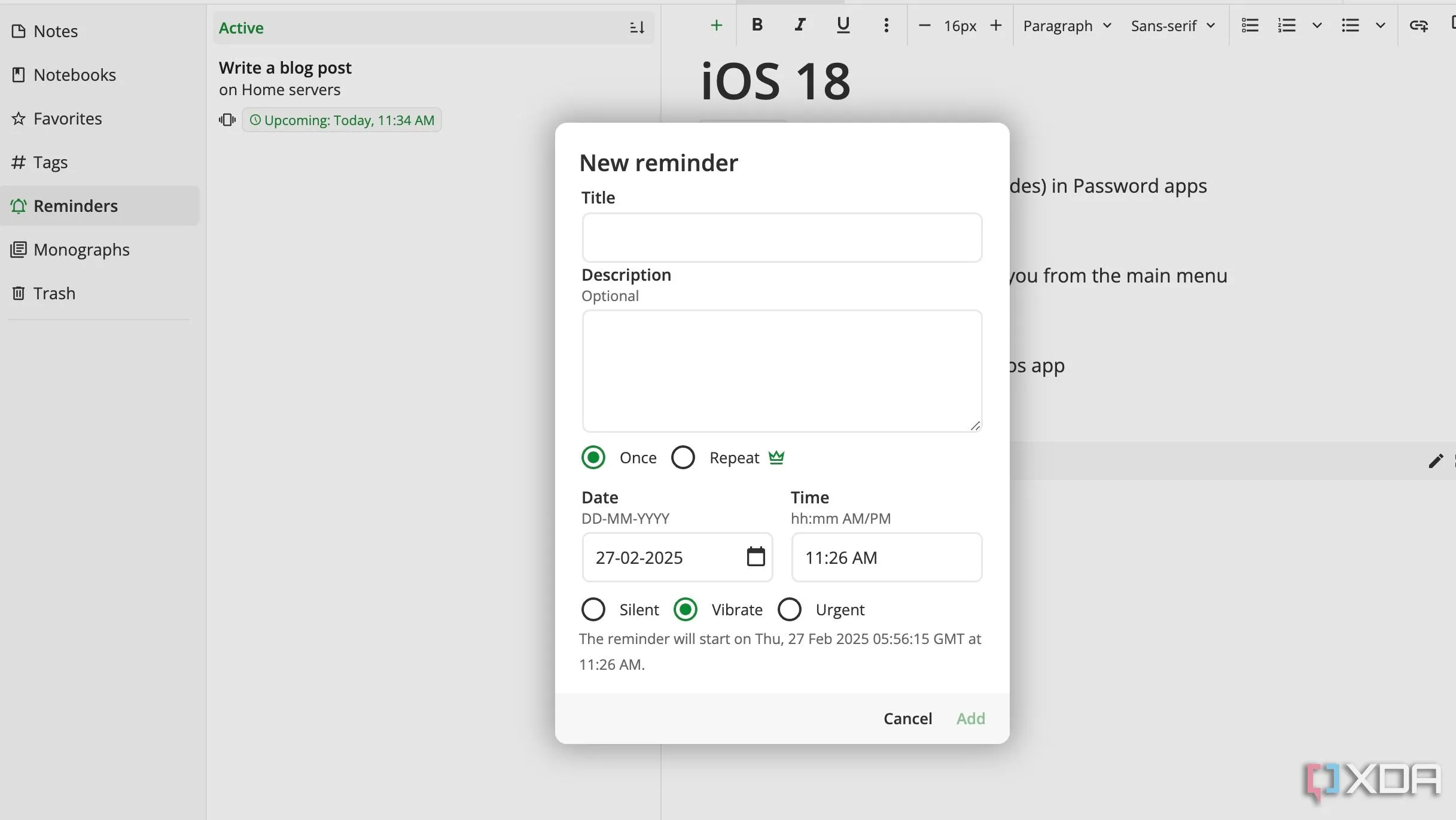Click the green plus icon in editor toolbar
This screenshot has height=820, width=1456.
pyautogui.click(x=716, y=25)
